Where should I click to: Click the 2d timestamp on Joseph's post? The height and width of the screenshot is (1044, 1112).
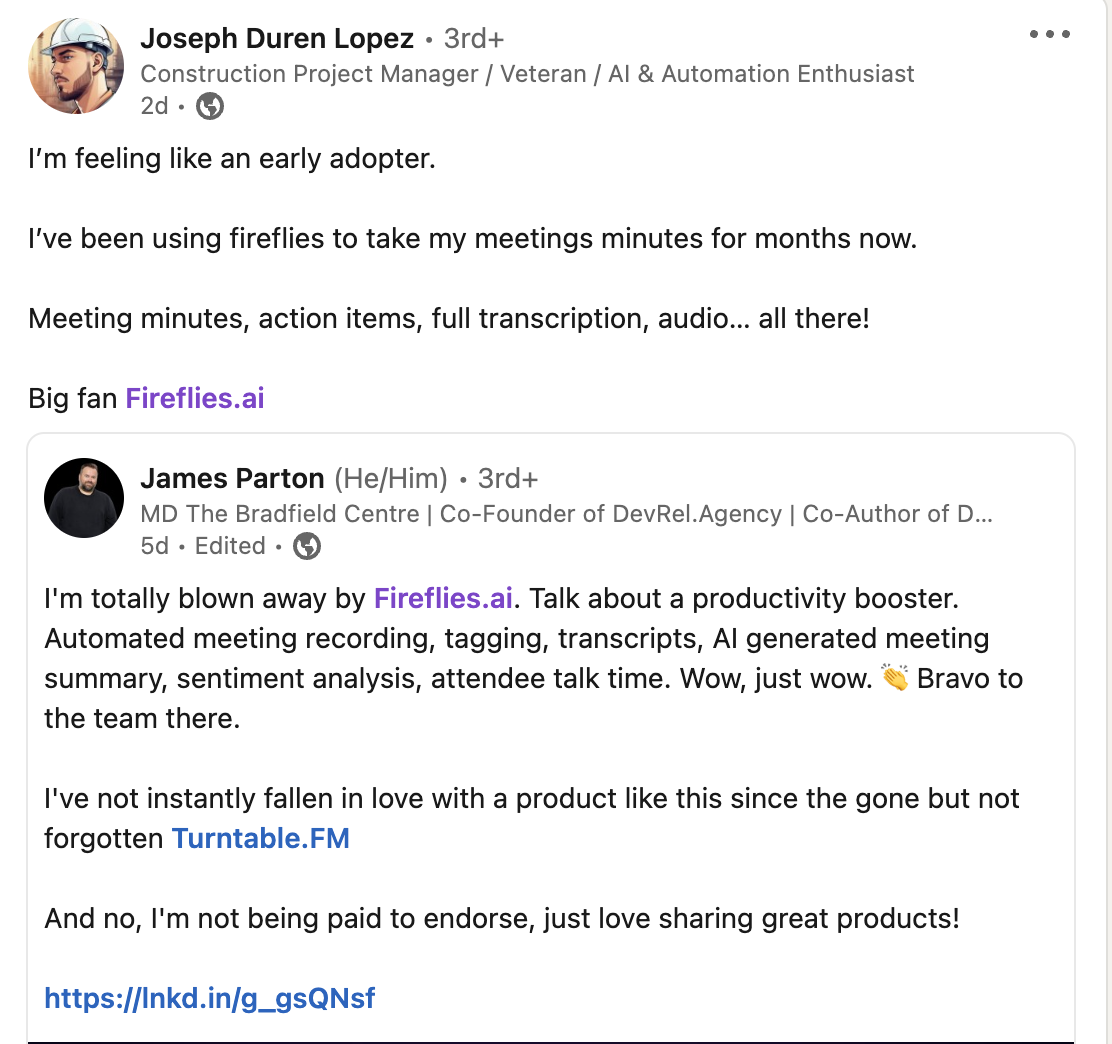coord(153,105)
